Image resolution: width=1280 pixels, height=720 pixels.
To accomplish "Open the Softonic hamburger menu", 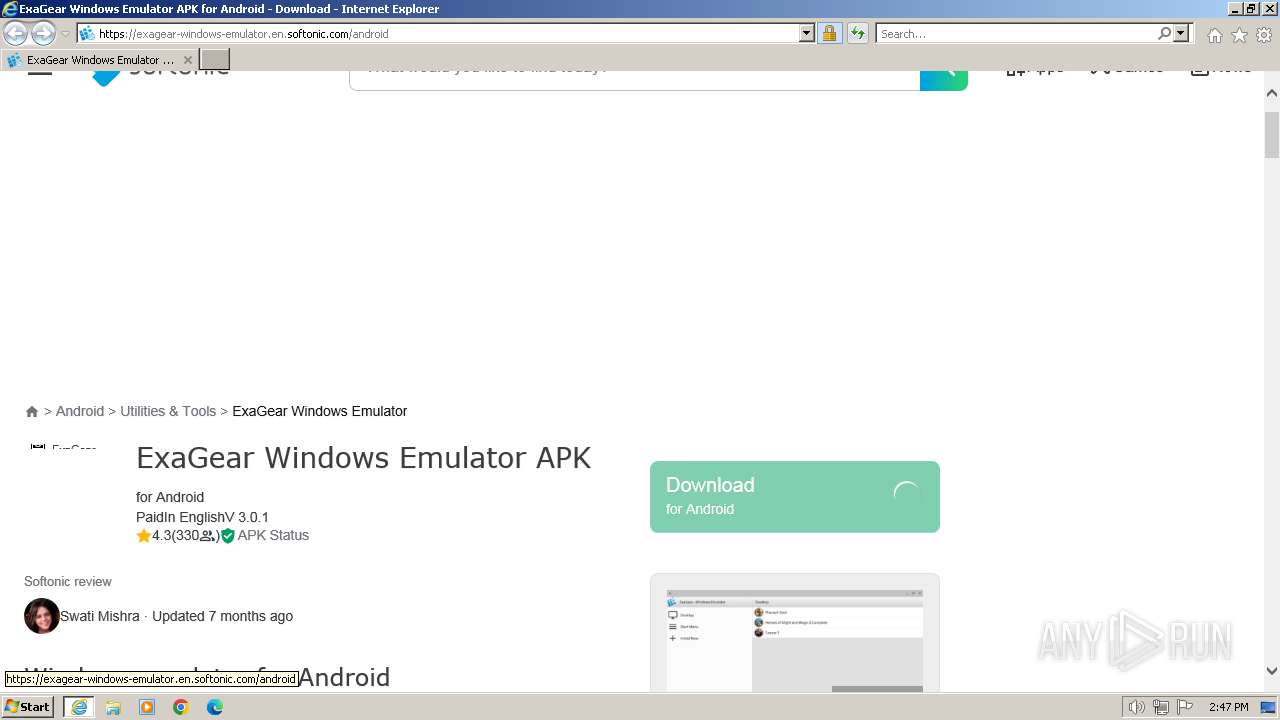I will (40, 74).
